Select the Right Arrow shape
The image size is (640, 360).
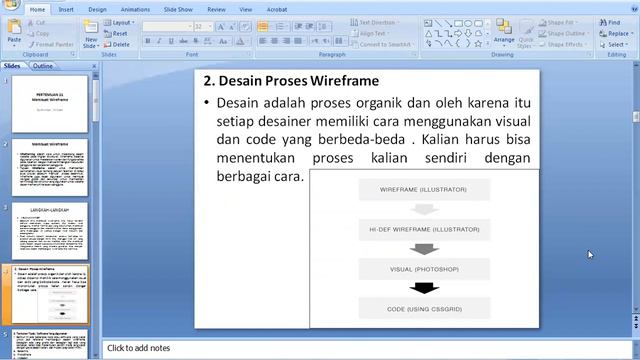458,33
